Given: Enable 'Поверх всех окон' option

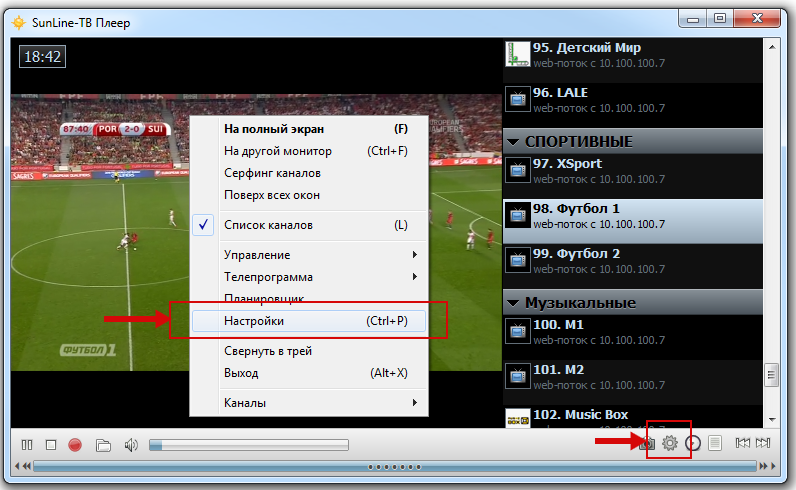Looking at the screenshot, I should point(310,195).
